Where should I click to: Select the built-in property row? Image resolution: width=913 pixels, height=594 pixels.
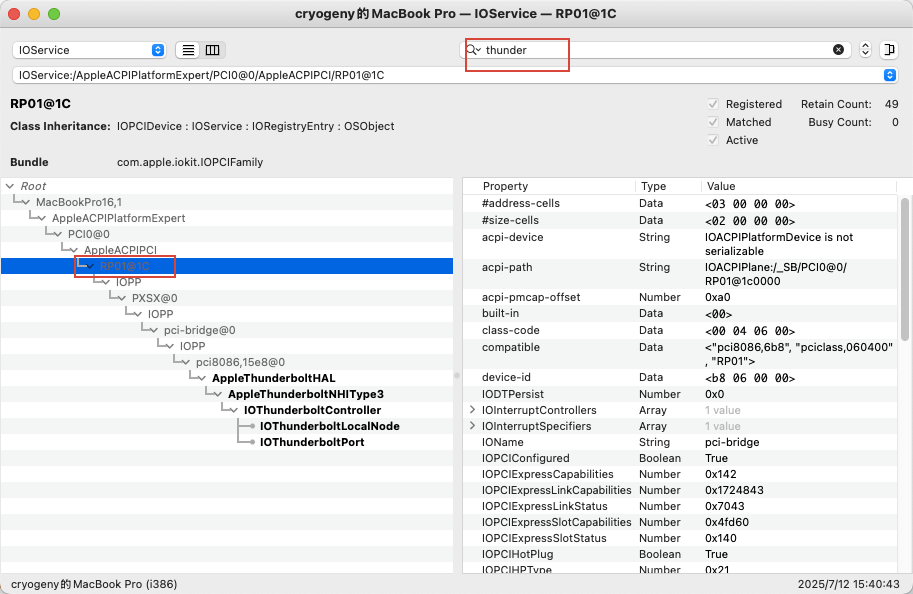point(680,313)
